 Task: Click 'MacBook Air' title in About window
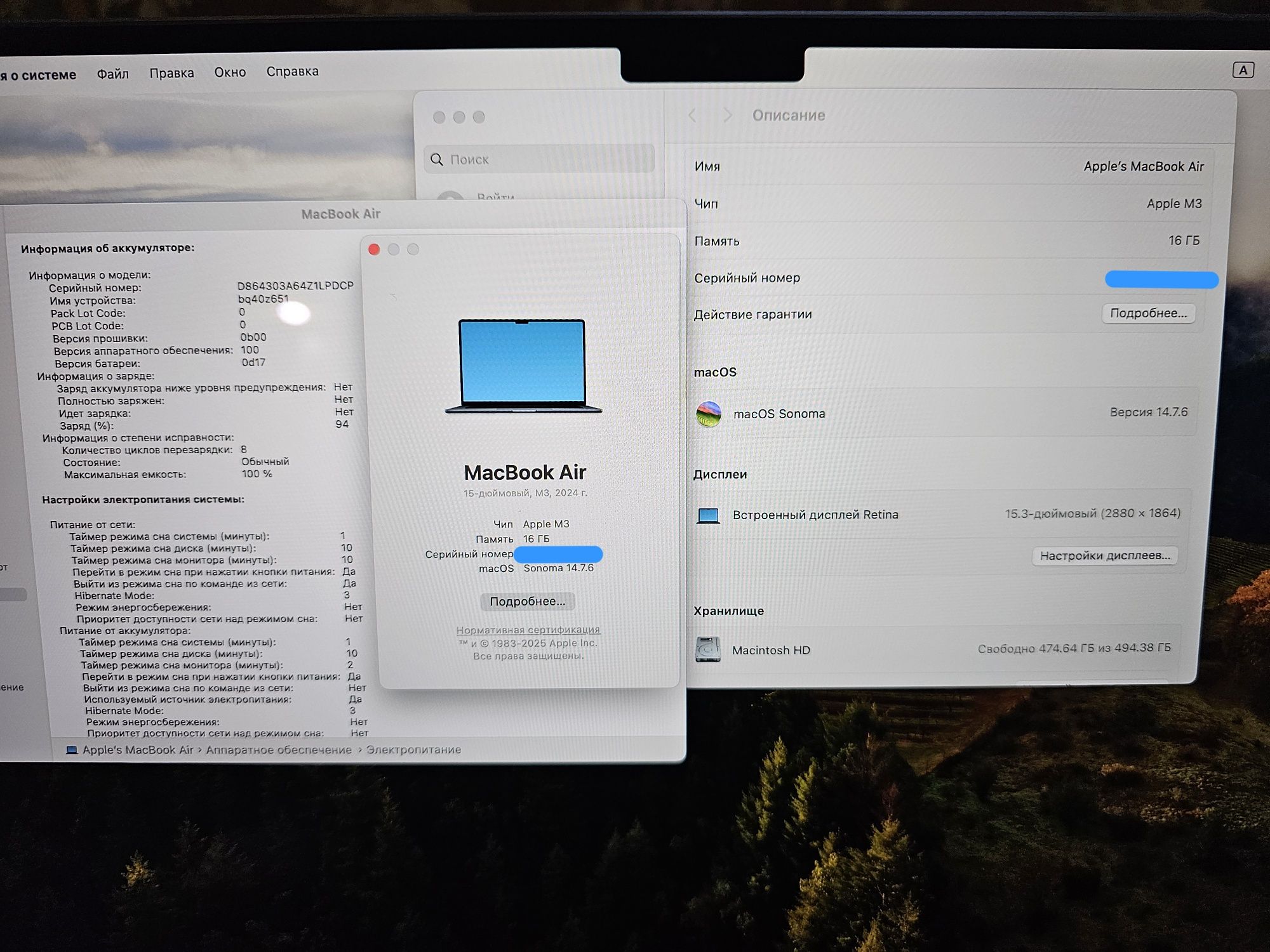click(525, 472)
